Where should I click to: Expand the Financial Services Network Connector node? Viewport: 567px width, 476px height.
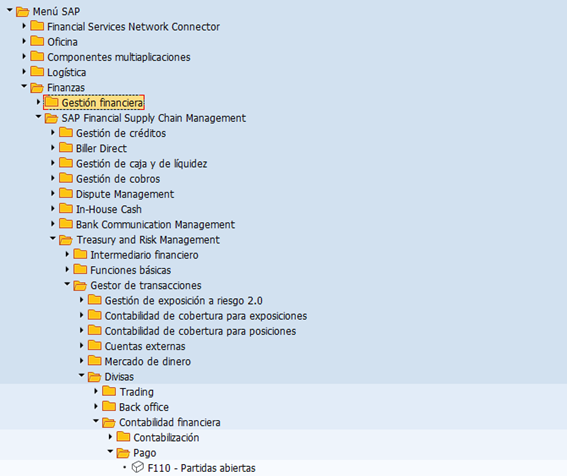(x=24, y=26)
